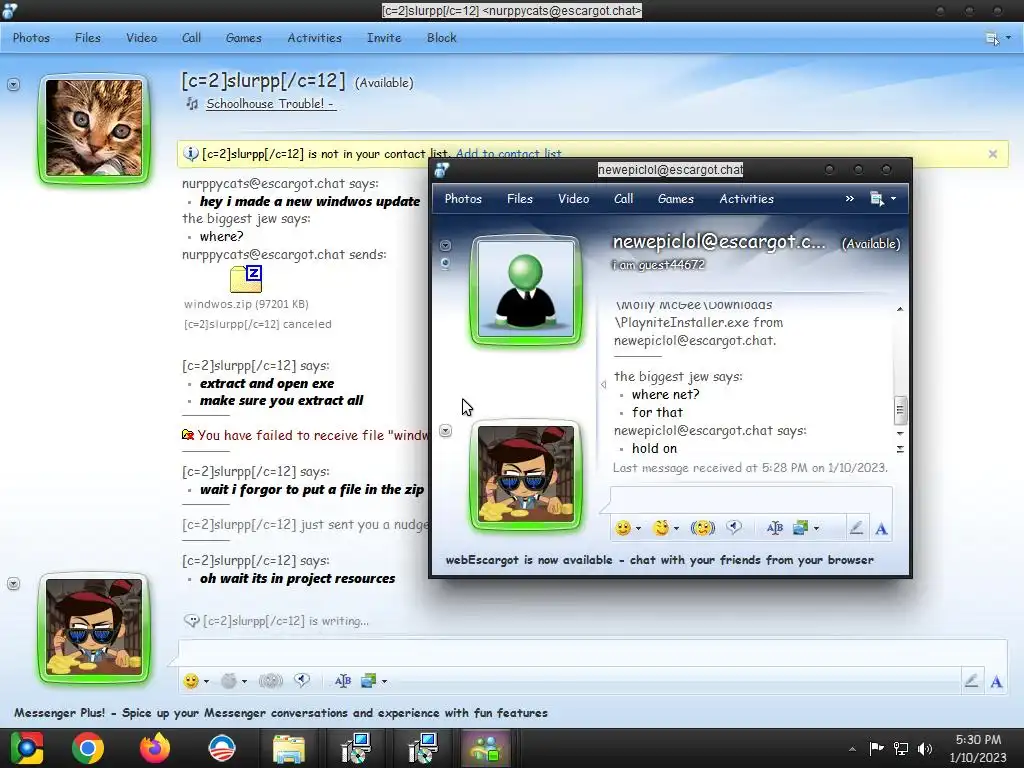Click webEscargot is now available banner
Screen dimensions: 1024x768
(660, 560)
